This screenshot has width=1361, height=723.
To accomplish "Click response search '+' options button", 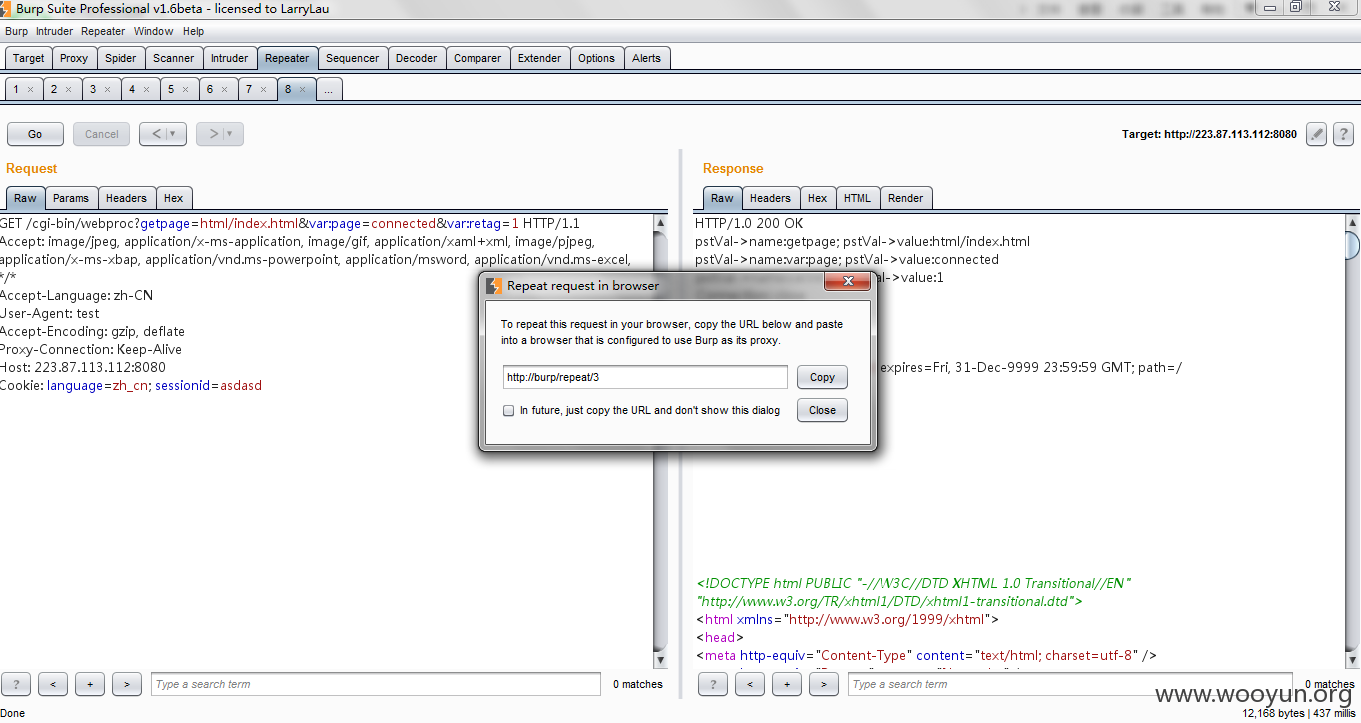I will tap(786, 684).
